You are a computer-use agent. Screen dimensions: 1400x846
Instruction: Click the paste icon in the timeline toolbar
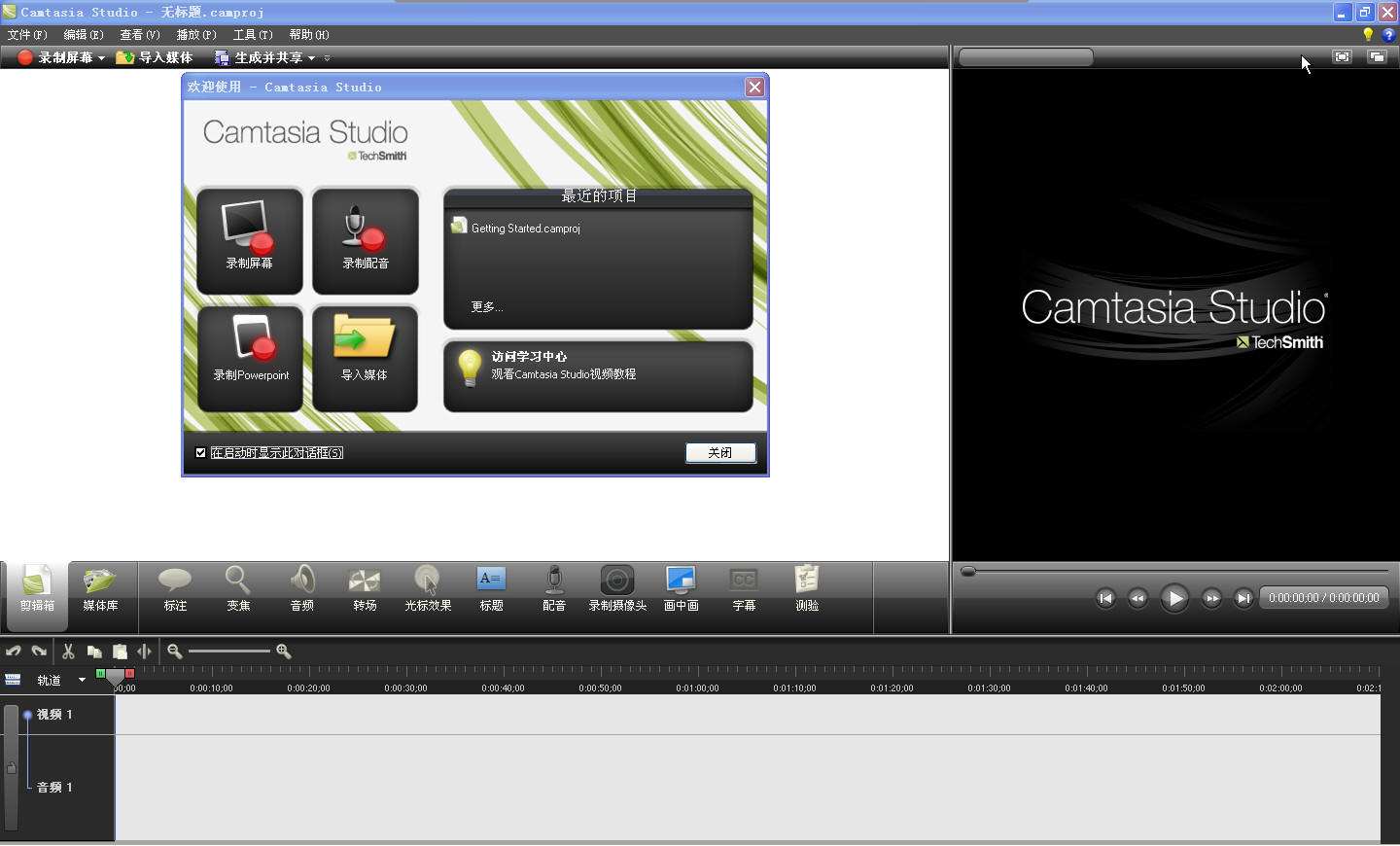click(120, 652)
